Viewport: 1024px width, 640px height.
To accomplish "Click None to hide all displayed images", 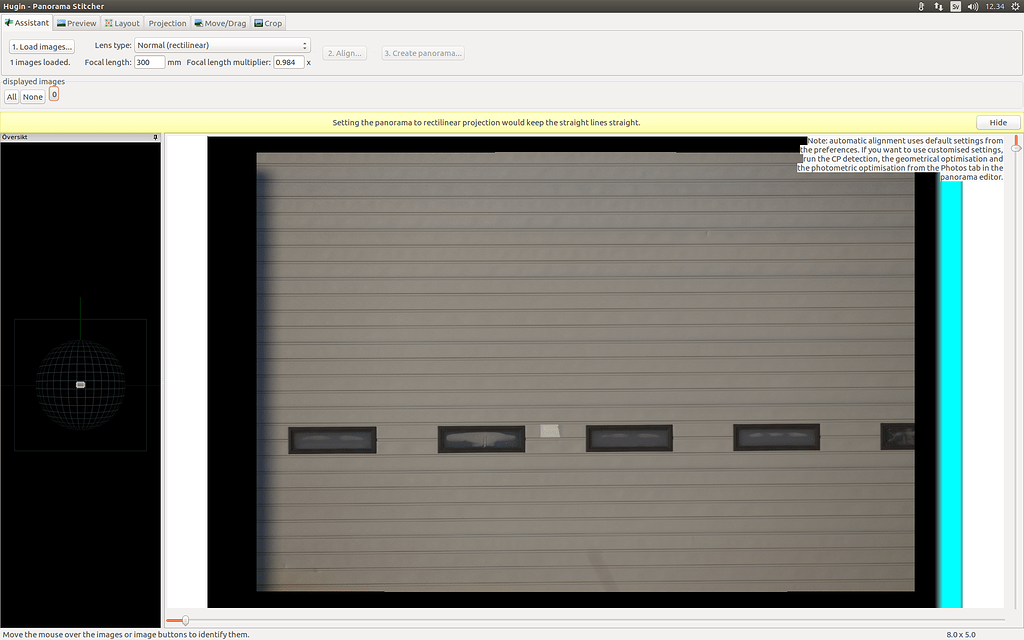I will point(32,96).
